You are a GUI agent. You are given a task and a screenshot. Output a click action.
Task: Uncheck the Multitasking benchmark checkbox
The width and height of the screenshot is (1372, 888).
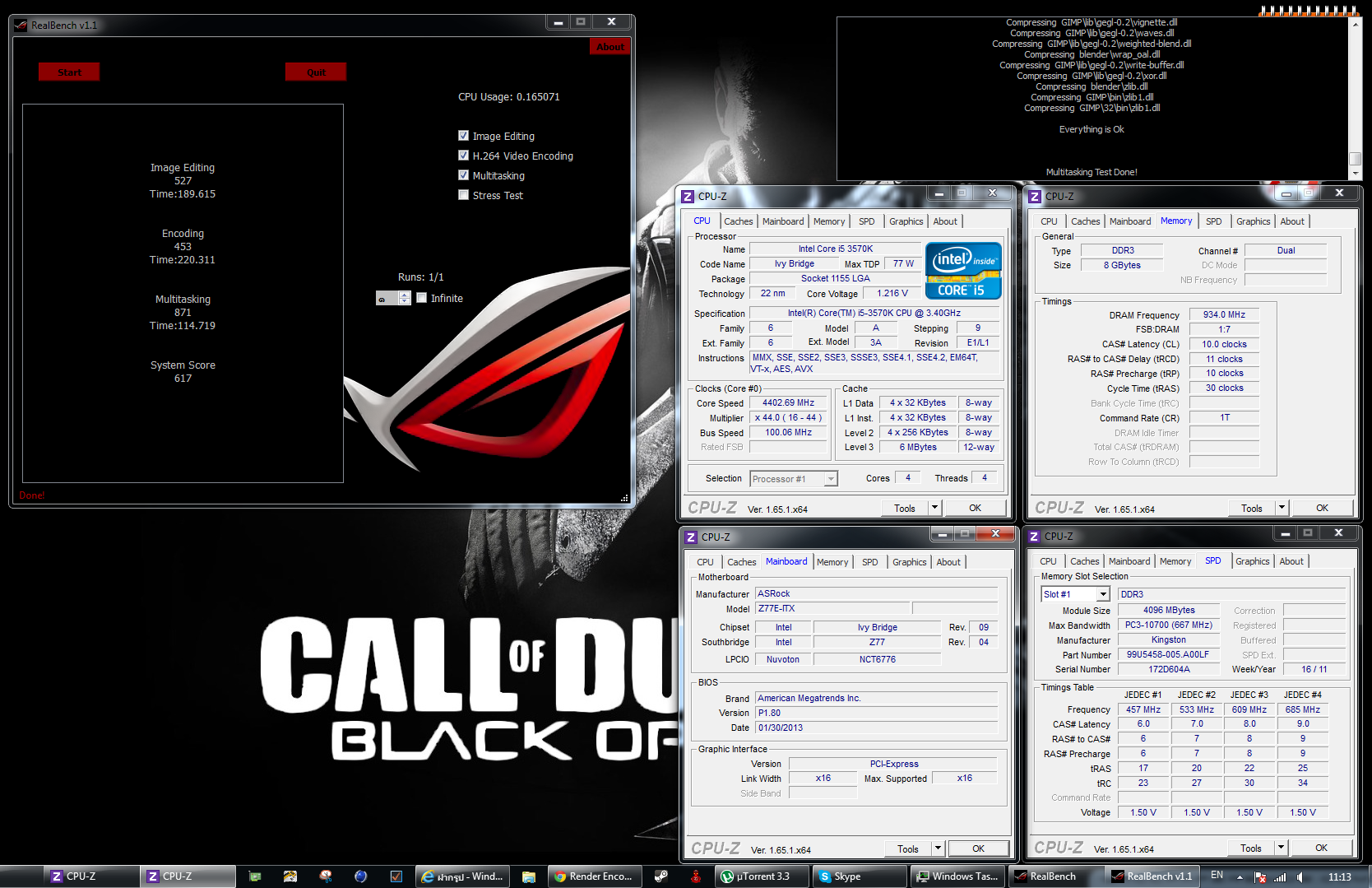[x=464, y=175]
